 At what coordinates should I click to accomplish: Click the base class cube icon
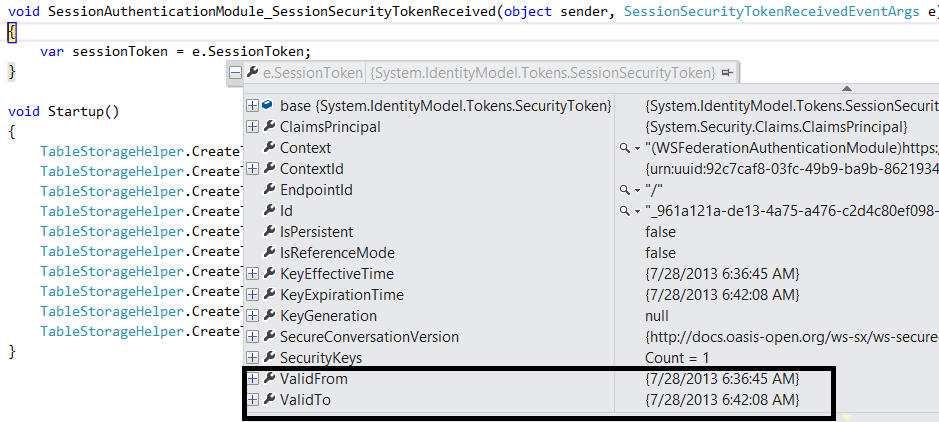(269, 106)
